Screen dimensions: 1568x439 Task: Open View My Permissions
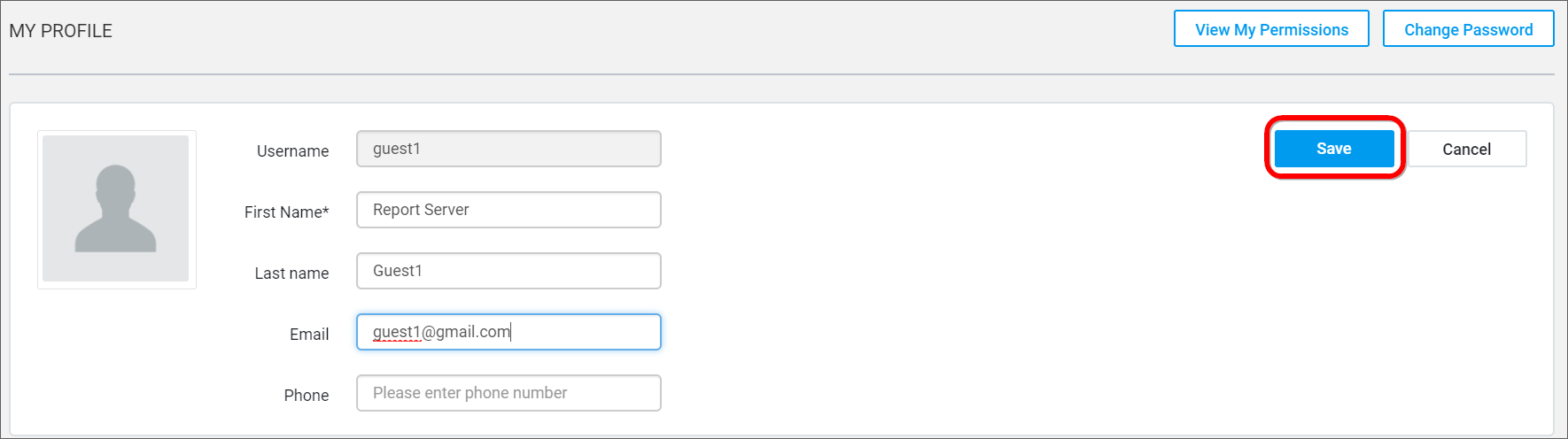(x=1271, y=29)
